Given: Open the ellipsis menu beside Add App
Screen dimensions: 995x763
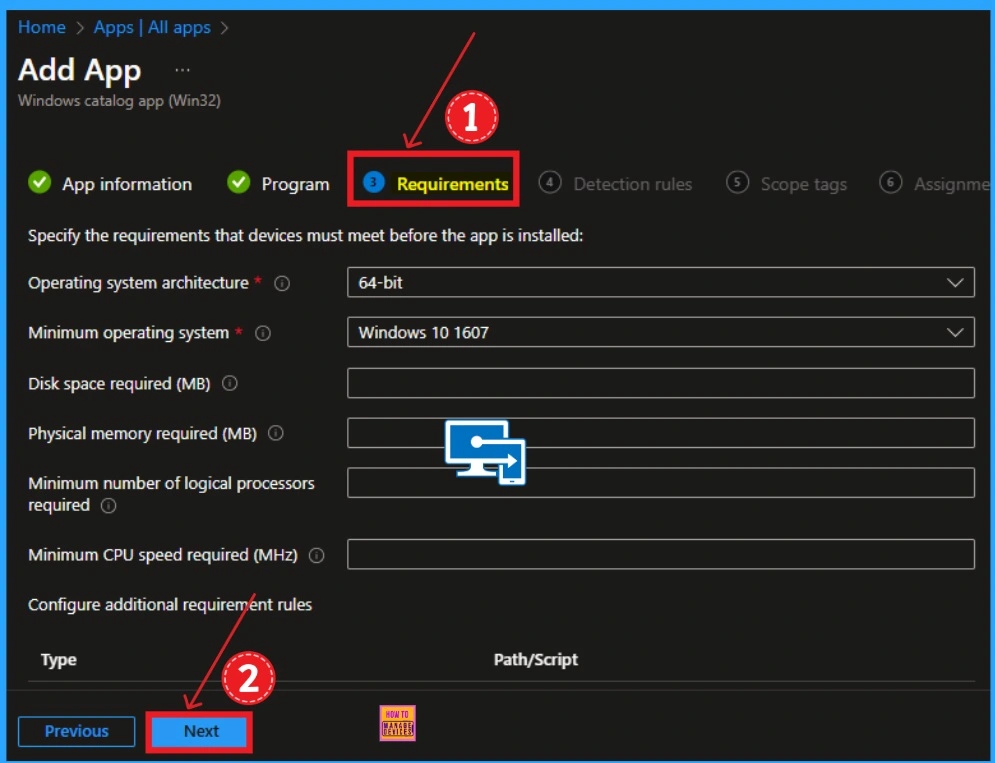Looking at the screenshot, I should coord(182,70).
